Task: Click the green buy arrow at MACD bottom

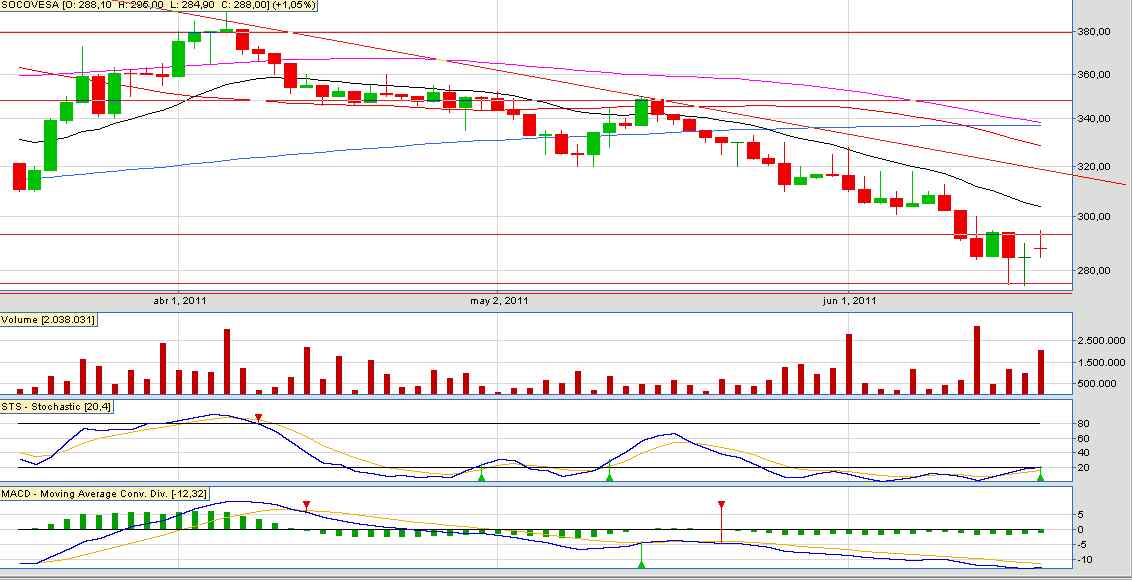Action: 641,556
